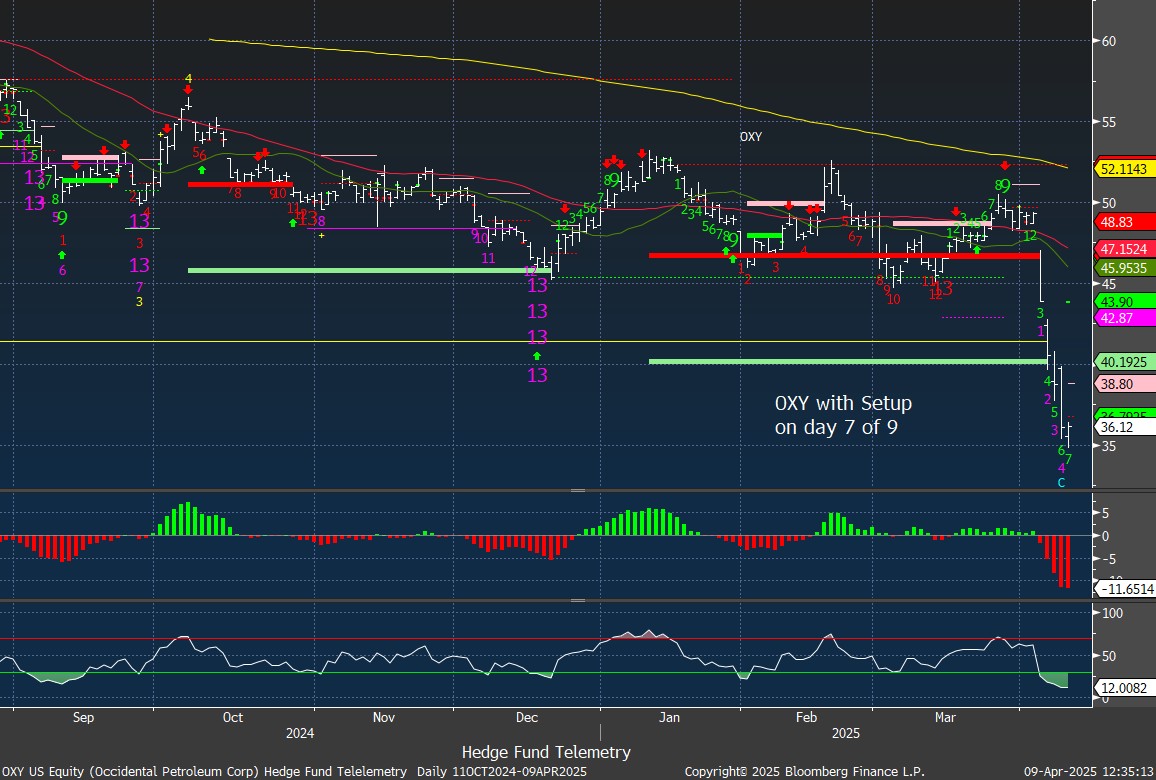The height and width of the screenshot is (780, 1156).
Task: Select the Feb month label
Action: [807, 717]
